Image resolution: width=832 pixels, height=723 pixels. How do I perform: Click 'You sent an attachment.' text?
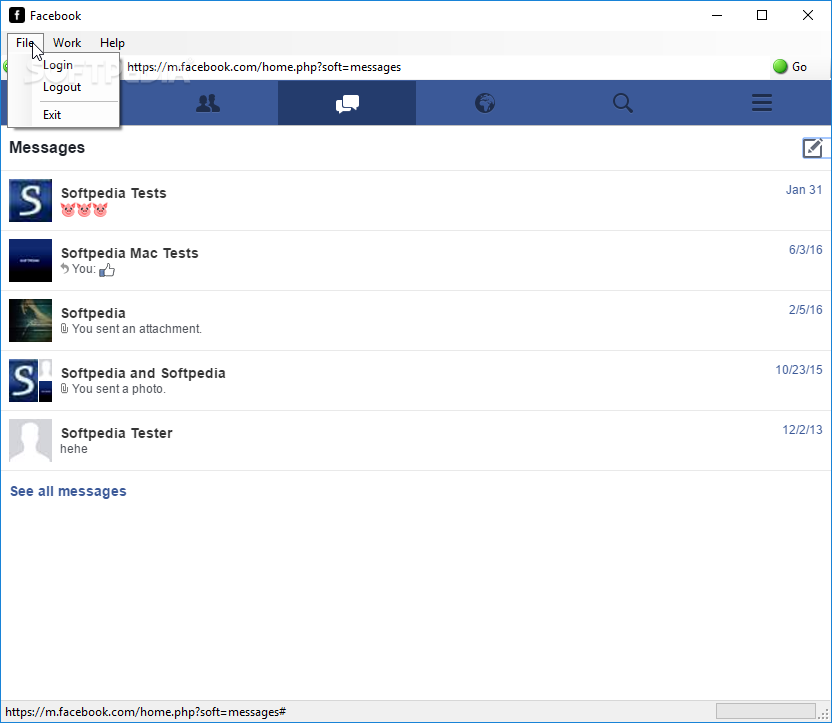click(x=137, y=329)
